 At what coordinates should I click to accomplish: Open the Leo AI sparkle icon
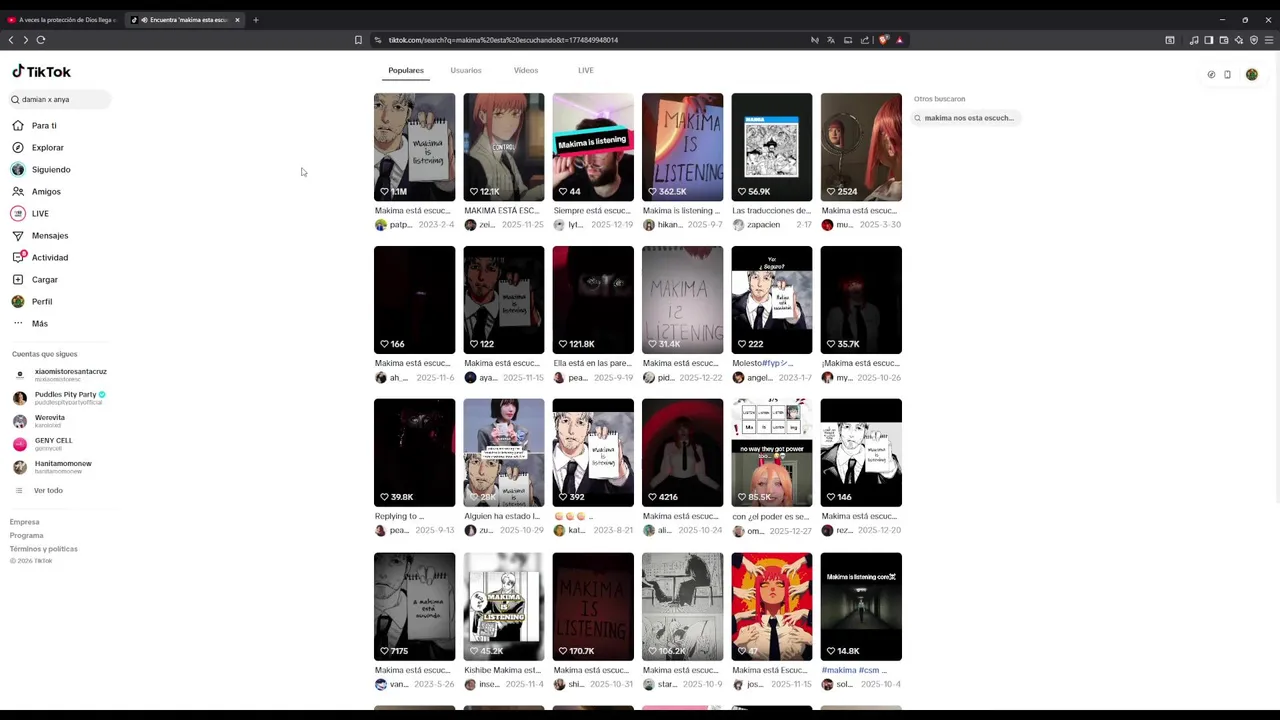point(1239,40)
